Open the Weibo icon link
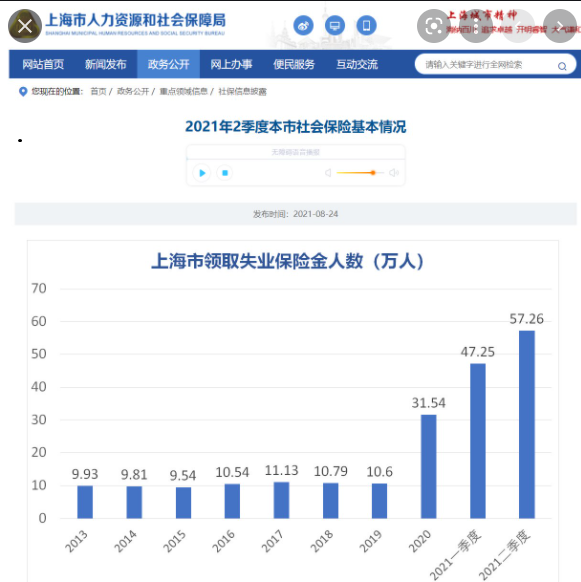Image resolution: width=581 pixels, height=582 pixels. click(303, 26)
